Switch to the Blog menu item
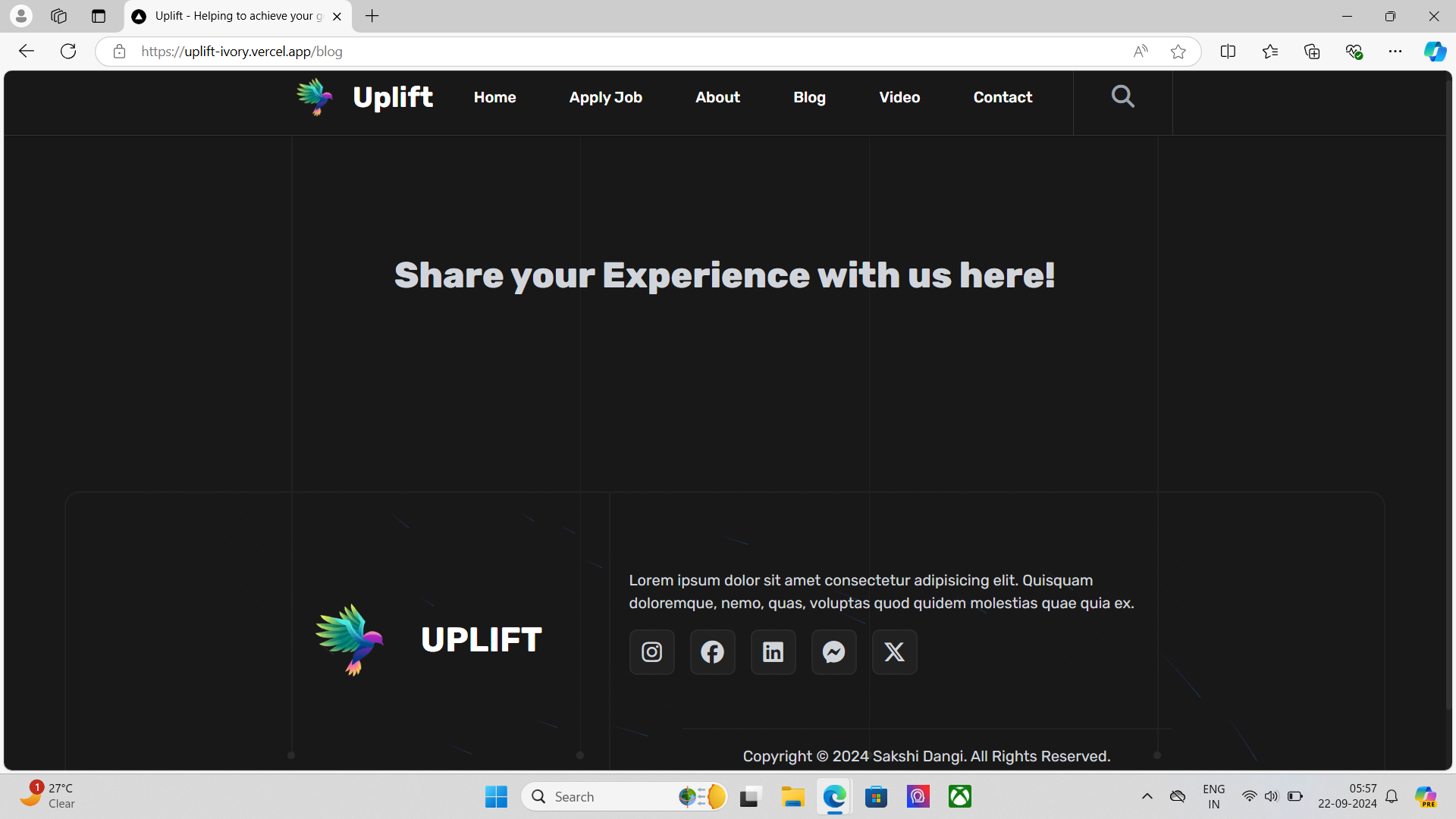The image size is (1456, 819). pos(809,97)
